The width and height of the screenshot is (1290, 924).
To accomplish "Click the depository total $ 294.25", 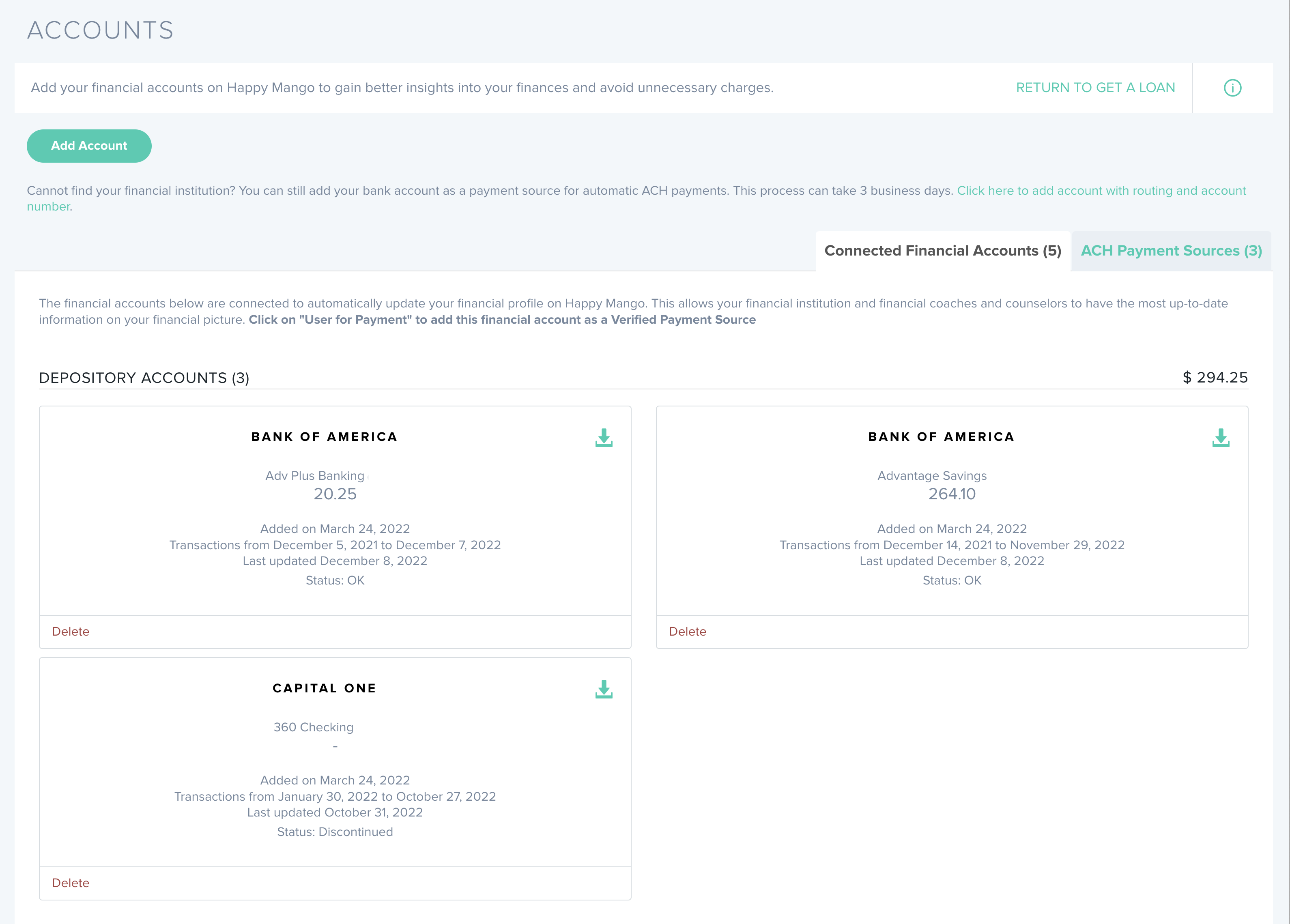I will 1215,378.
